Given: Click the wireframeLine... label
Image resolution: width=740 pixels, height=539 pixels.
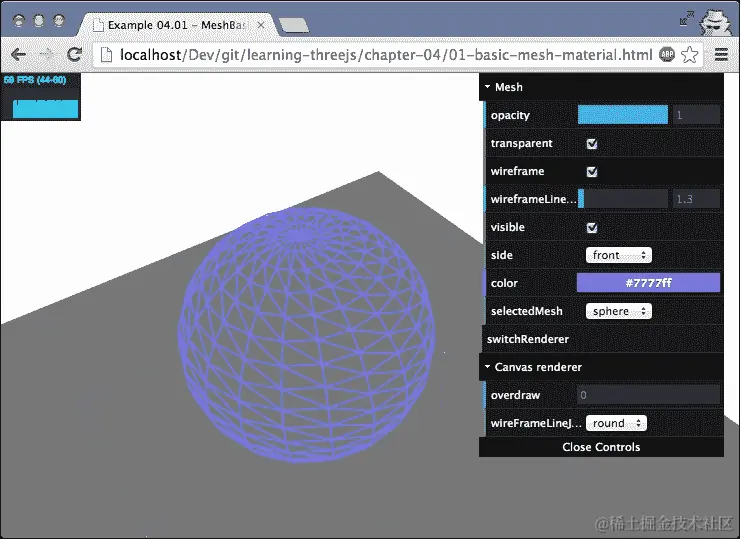Looking at the screenshot, I should click(x=533, y=199).
